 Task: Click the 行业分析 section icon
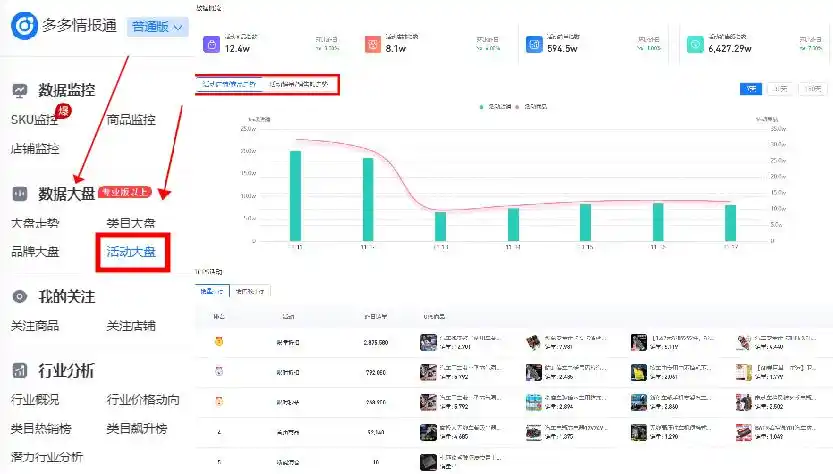20,371
